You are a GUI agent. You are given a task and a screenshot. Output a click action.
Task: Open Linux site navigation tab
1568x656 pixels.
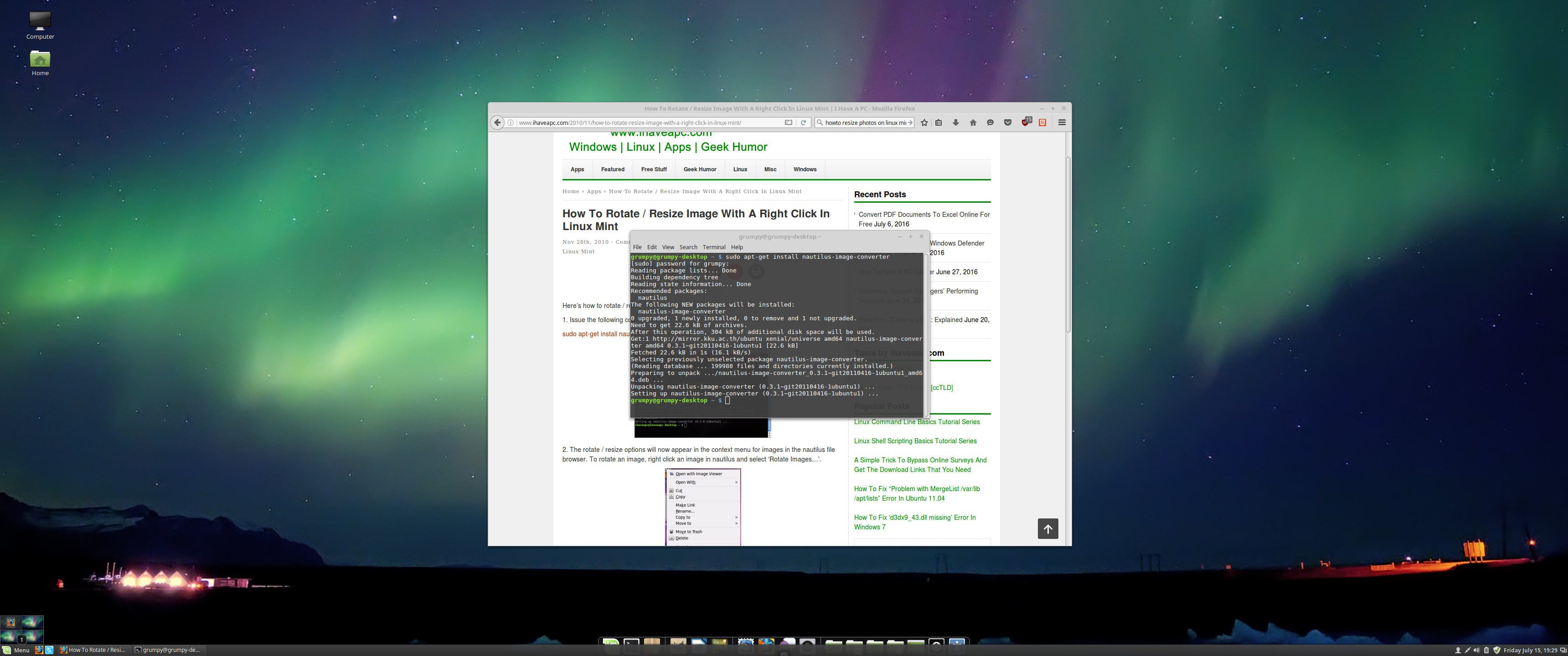coord(740,169)
